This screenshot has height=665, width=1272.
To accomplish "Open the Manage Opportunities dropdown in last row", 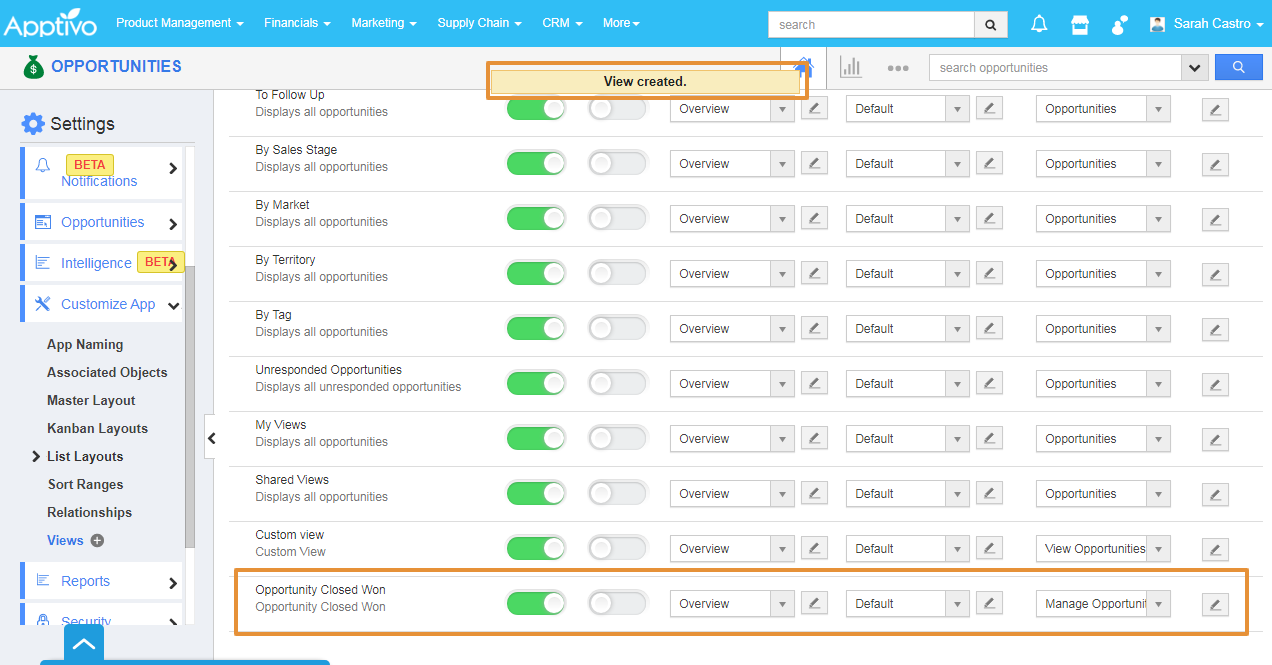I will point(1103,604).
